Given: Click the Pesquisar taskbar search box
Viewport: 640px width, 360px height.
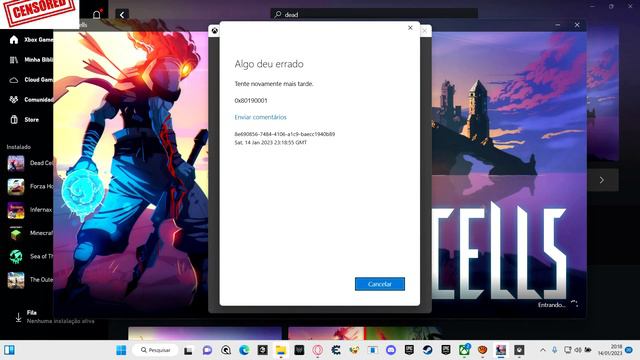Looking at the screenshot, I should click(155, 350).
